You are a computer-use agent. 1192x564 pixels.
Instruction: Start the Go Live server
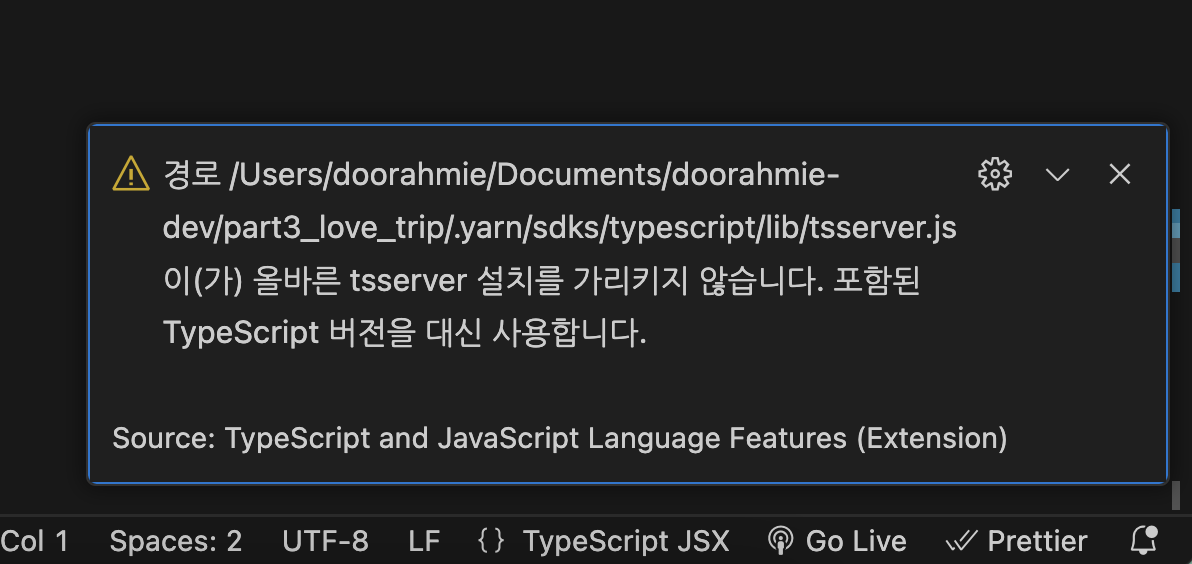click(837, 541)
